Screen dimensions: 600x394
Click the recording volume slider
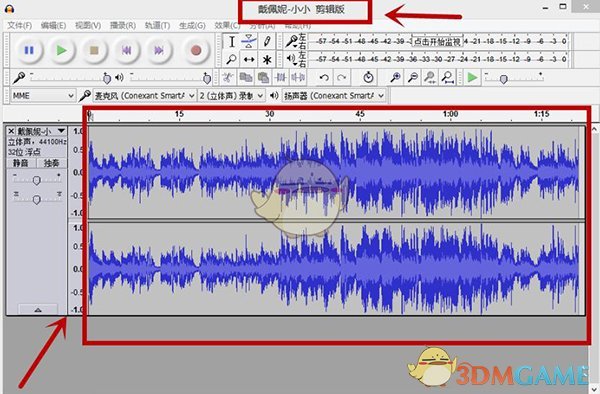69,78
